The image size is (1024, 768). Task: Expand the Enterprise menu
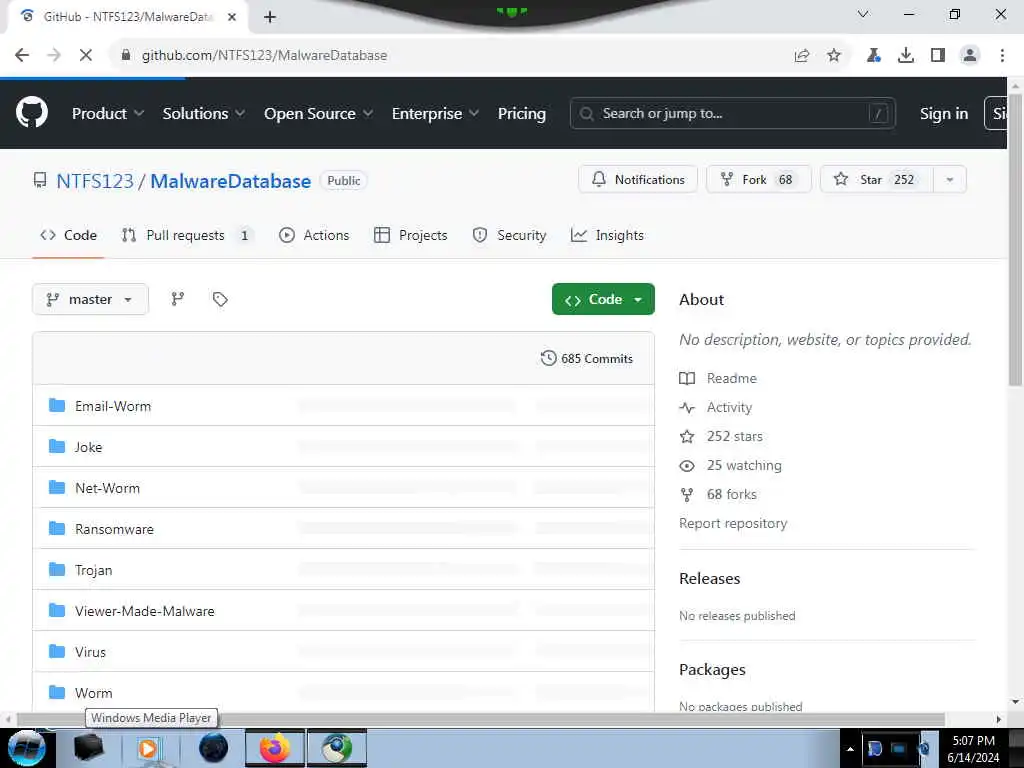coord(436,114)
